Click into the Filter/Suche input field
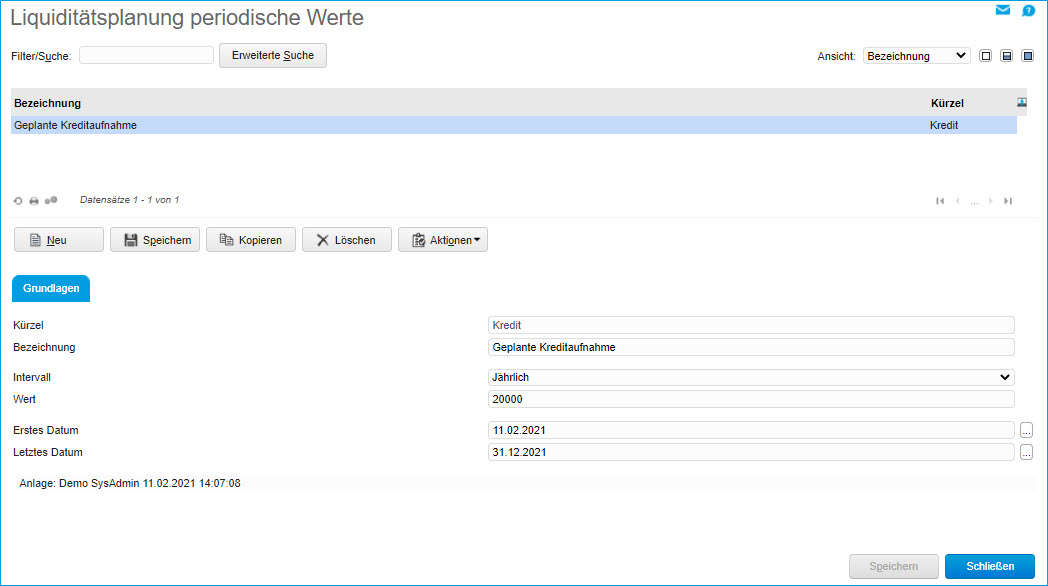The image size is (1048, 586). pyautogui.click(x=146, y=55)
